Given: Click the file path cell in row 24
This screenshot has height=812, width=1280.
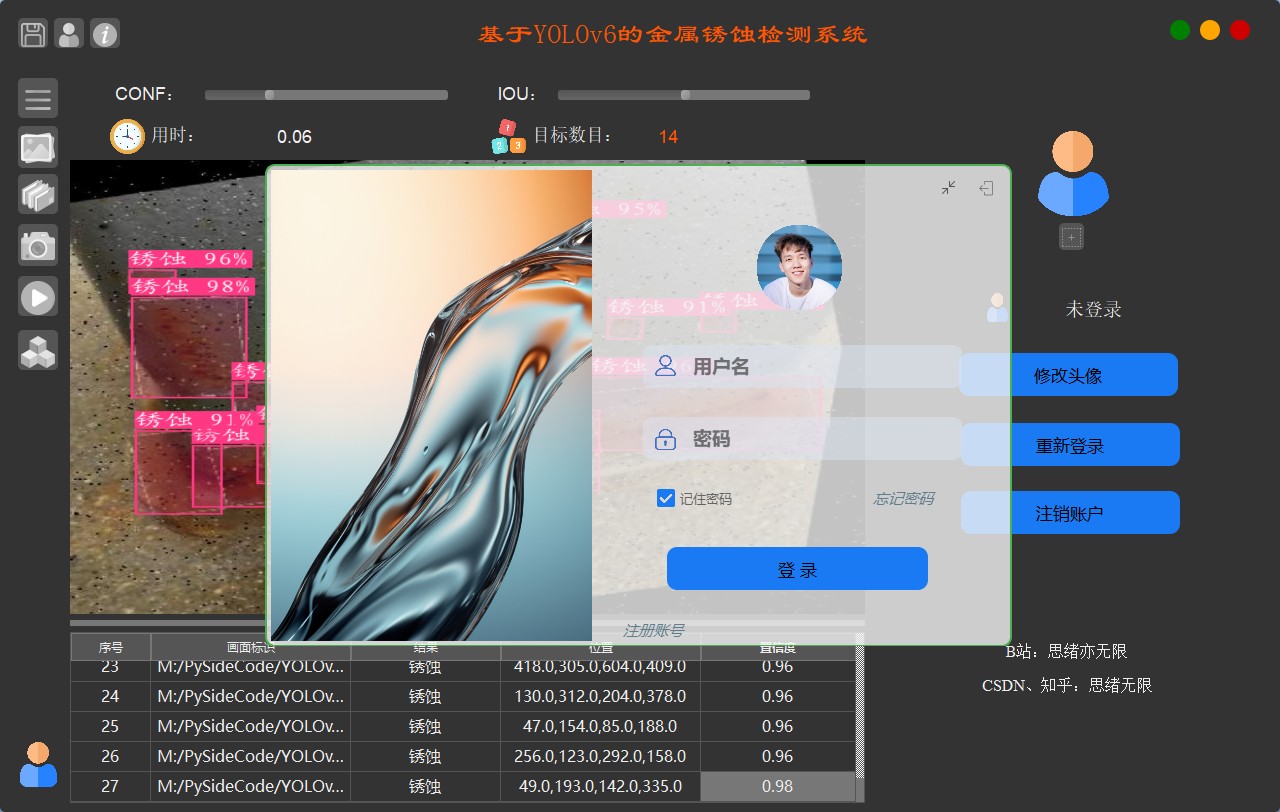Looking at the screenshot, I should pos(251,696).
